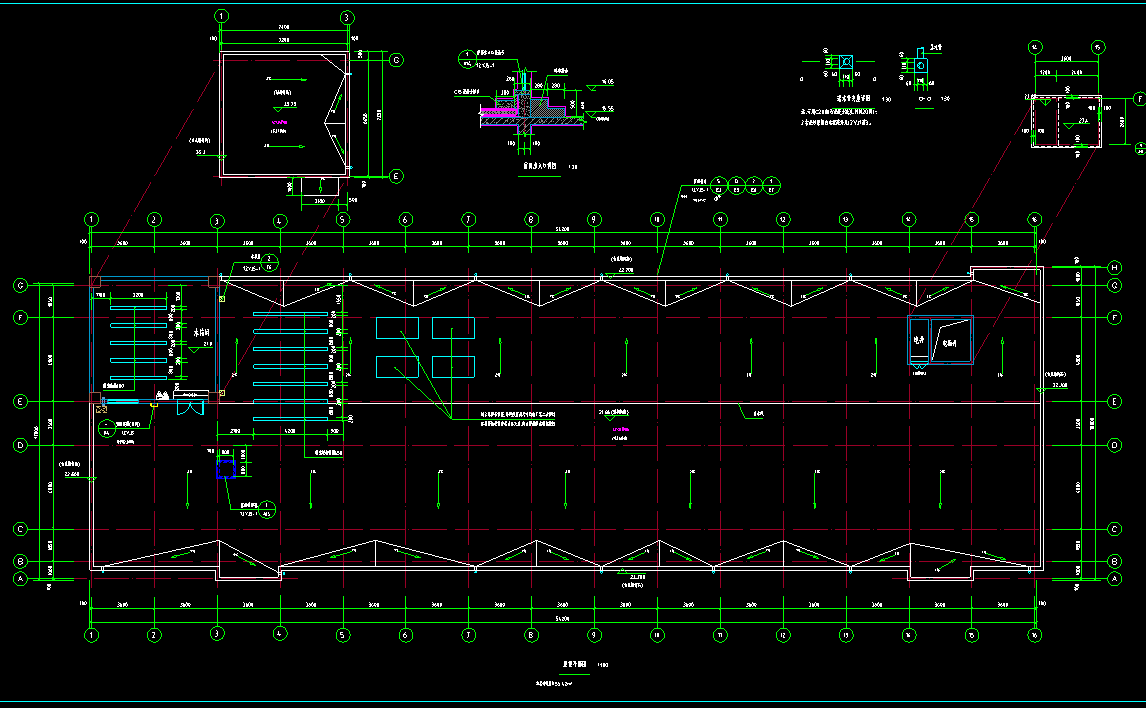
Task: Click the red dashed rectangle in top-right detail
Action: click(1066, 123)
